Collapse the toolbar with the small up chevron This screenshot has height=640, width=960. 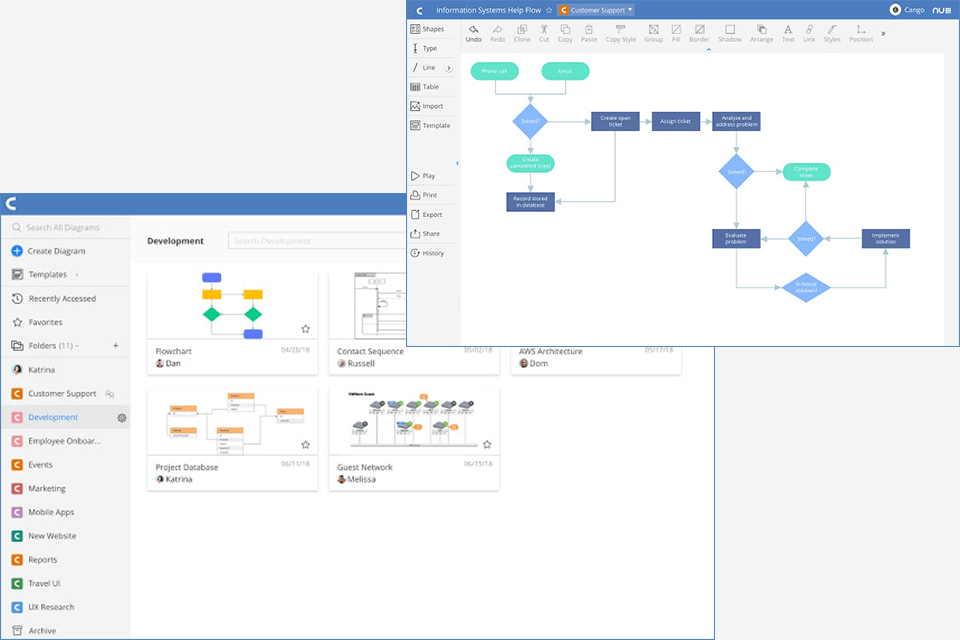tap(708, 50)
